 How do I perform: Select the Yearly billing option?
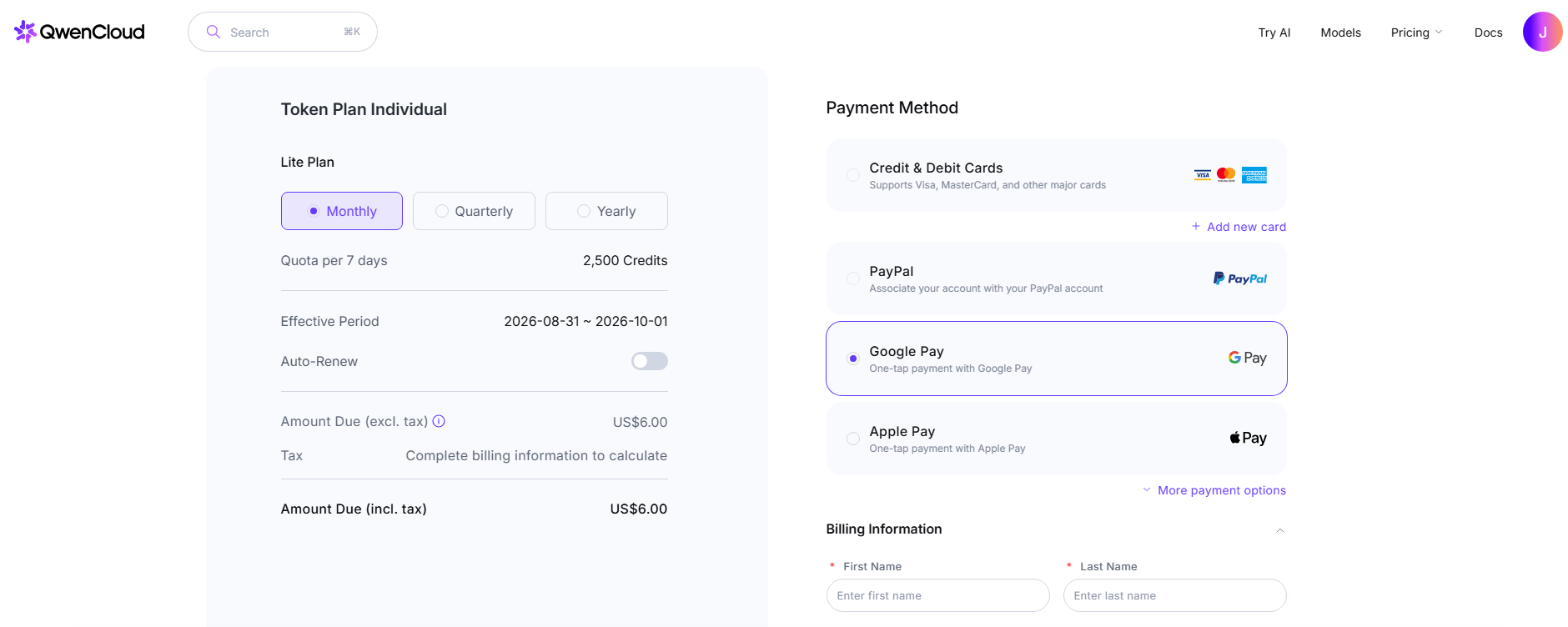point(606,211)
